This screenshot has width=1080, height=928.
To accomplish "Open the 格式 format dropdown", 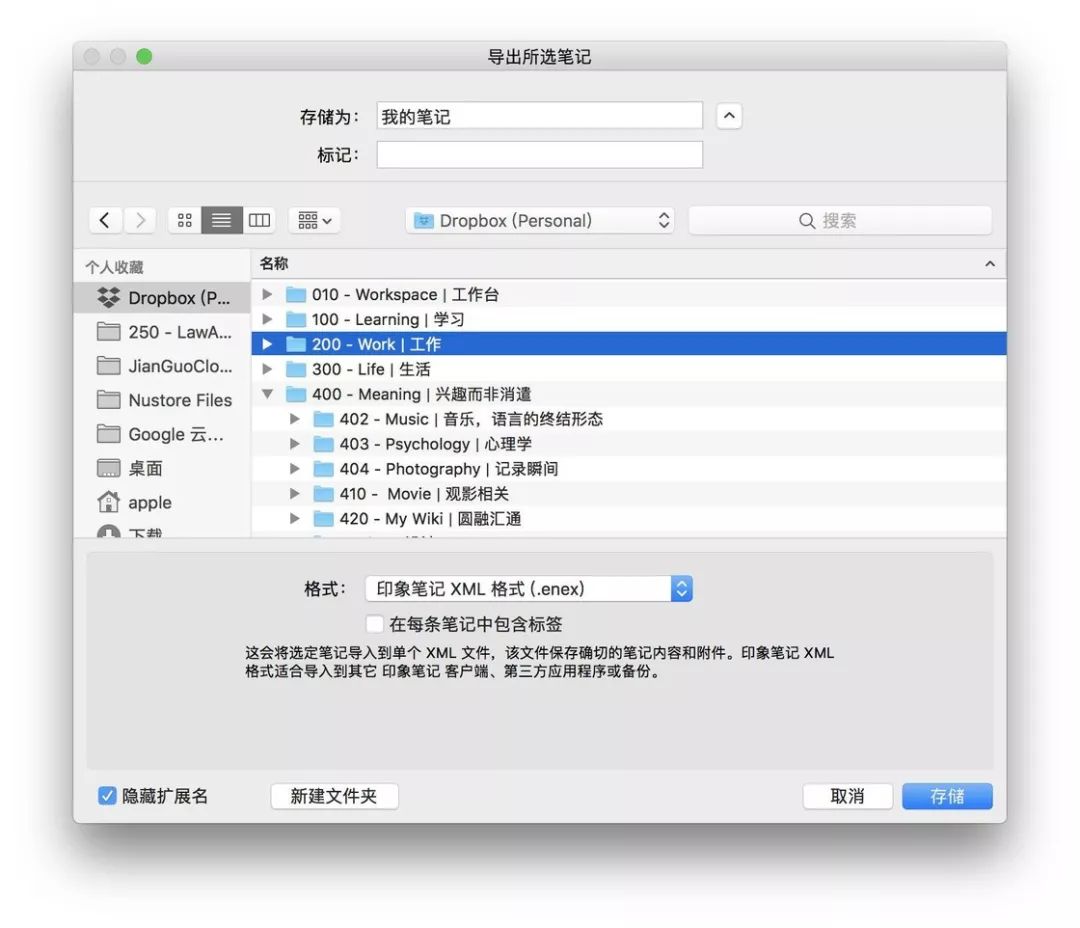I will click(528, 588).
